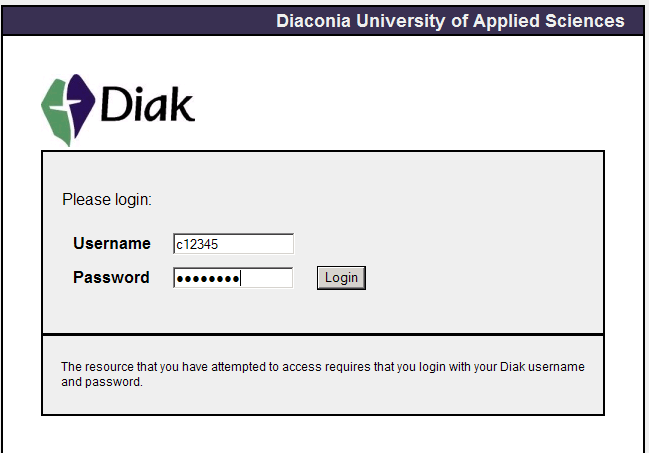Click the green half of the Diak emblem
The image size is (649, 453).
(x=56, y=114)
